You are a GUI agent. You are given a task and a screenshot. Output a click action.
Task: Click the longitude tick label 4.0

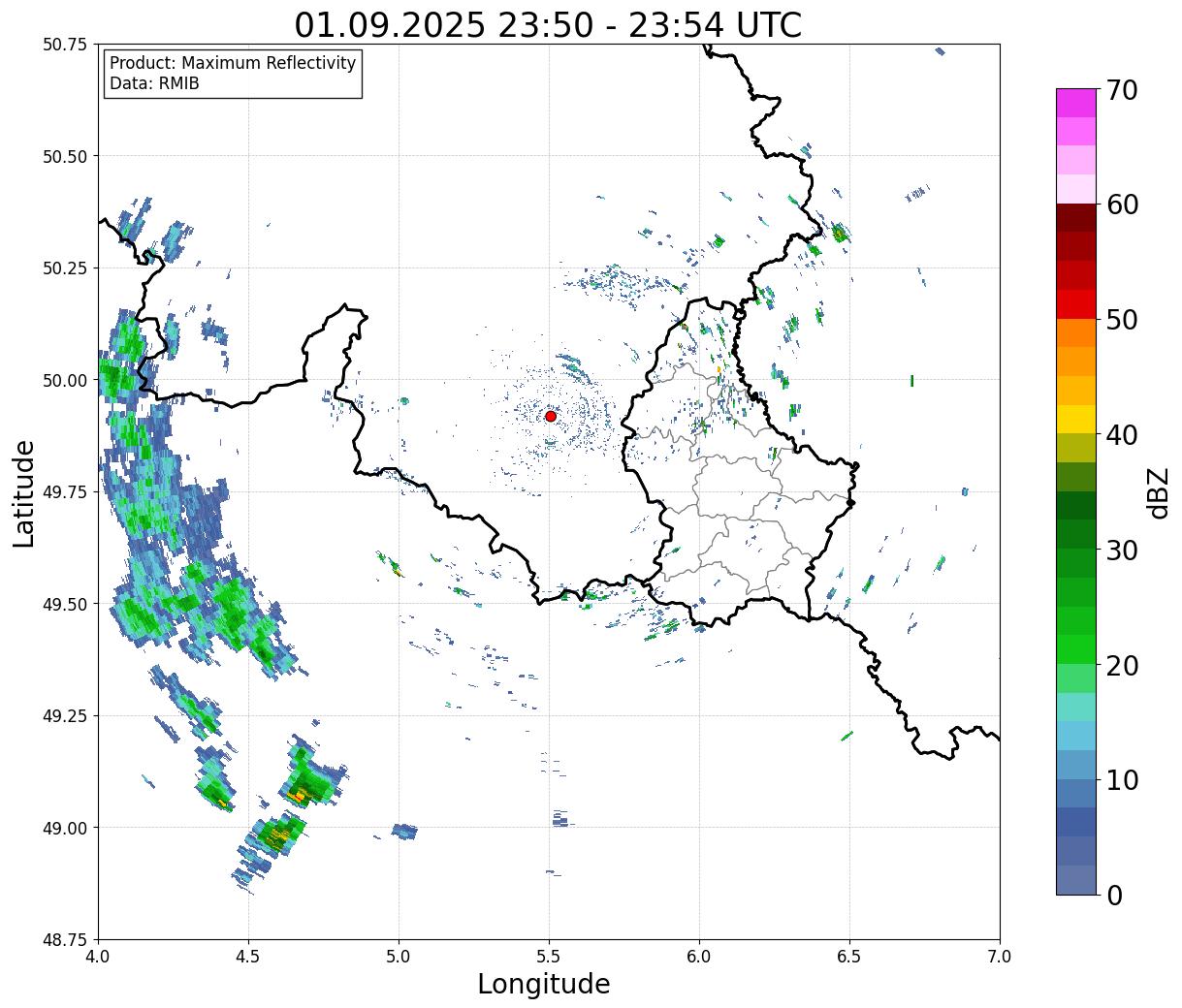click(98, 957)
